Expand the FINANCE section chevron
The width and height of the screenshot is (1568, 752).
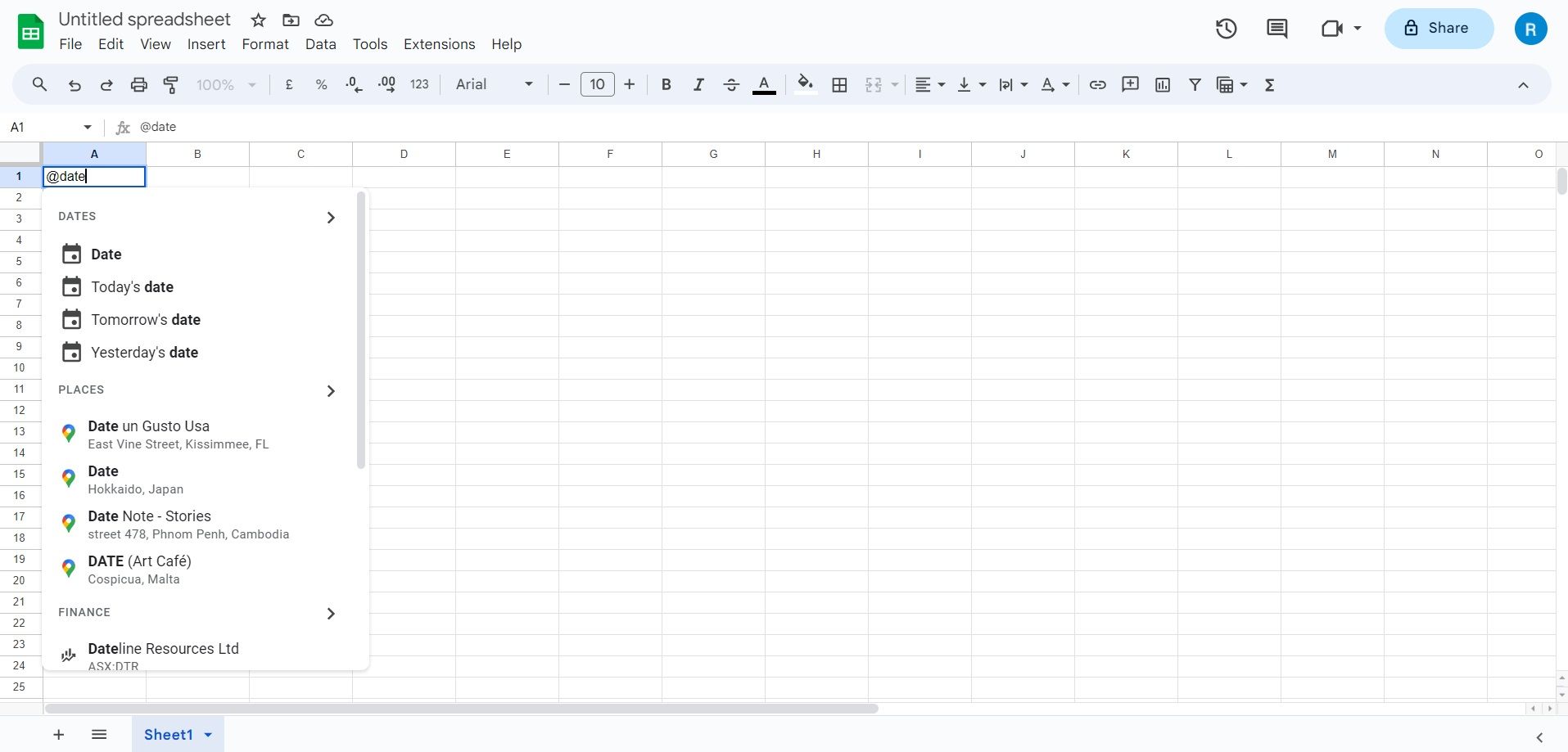click(331, 613)
